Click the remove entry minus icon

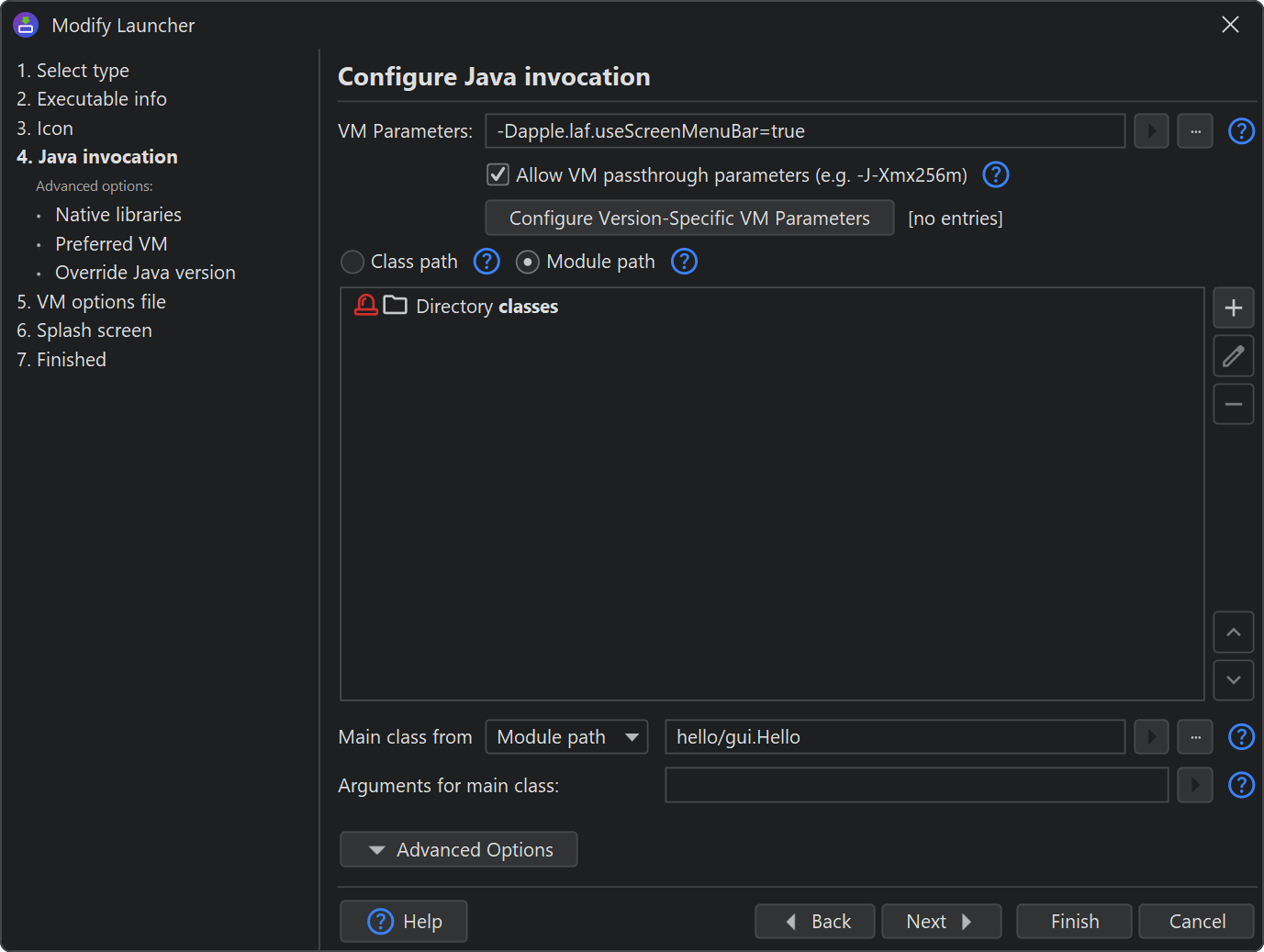(x=1233, y=405)
